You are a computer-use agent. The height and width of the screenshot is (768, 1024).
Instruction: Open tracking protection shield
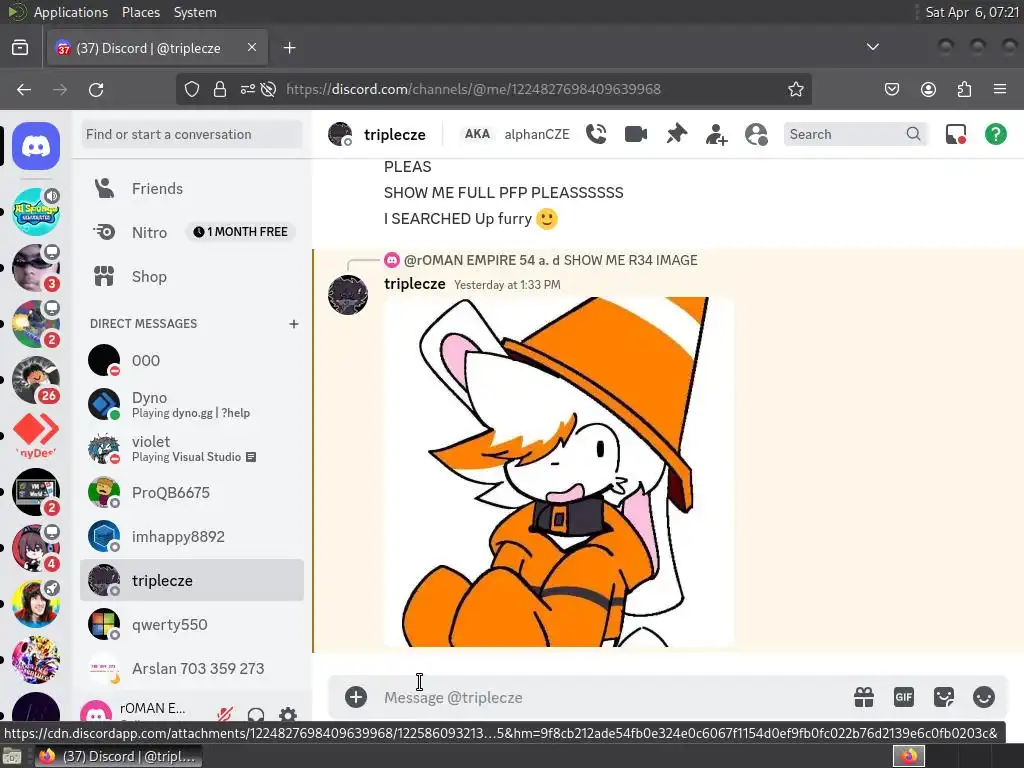(x=191, y=89)
